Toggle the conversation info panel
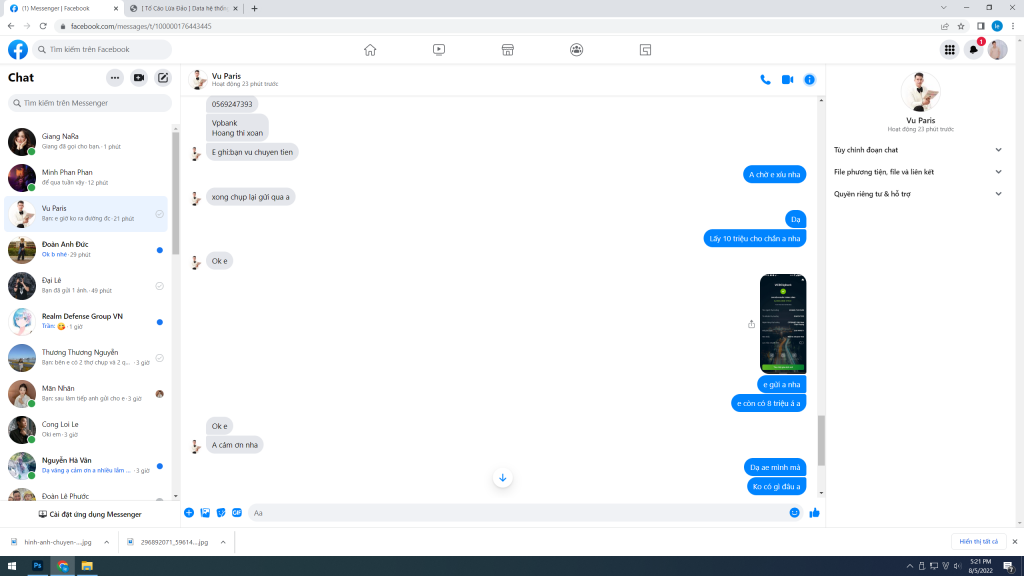This screenshot has height=576, width=1024. point(809,80)
